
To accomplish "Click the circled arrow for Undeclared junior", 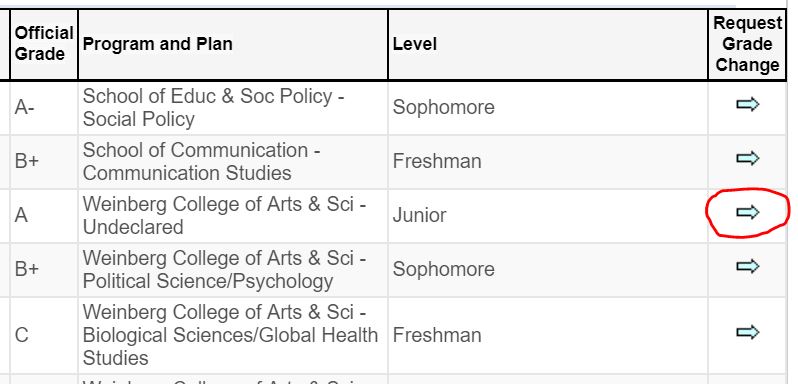I will 747,213.
